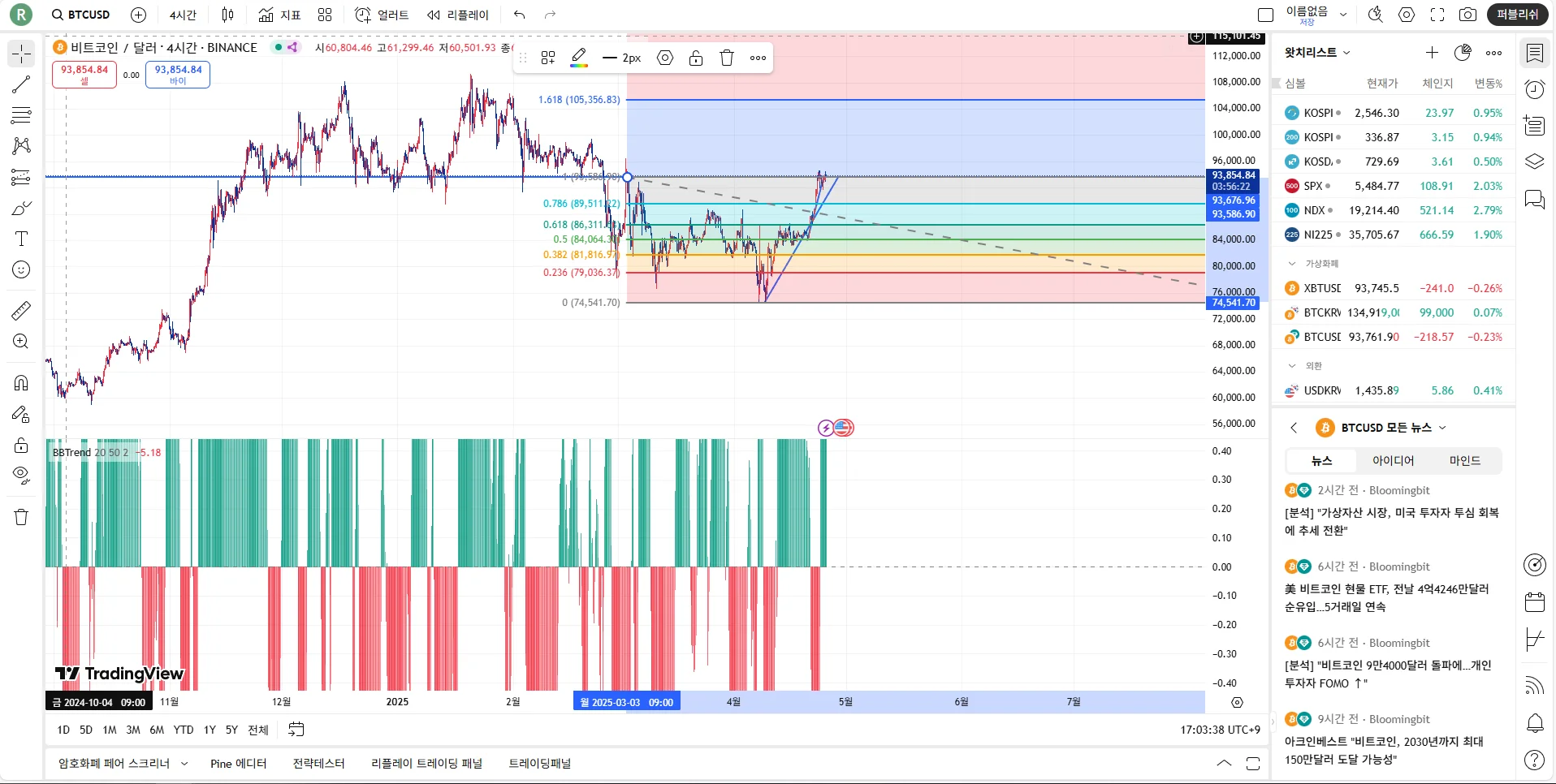Switch to the 마인드 tab

tap(1464, 461)
